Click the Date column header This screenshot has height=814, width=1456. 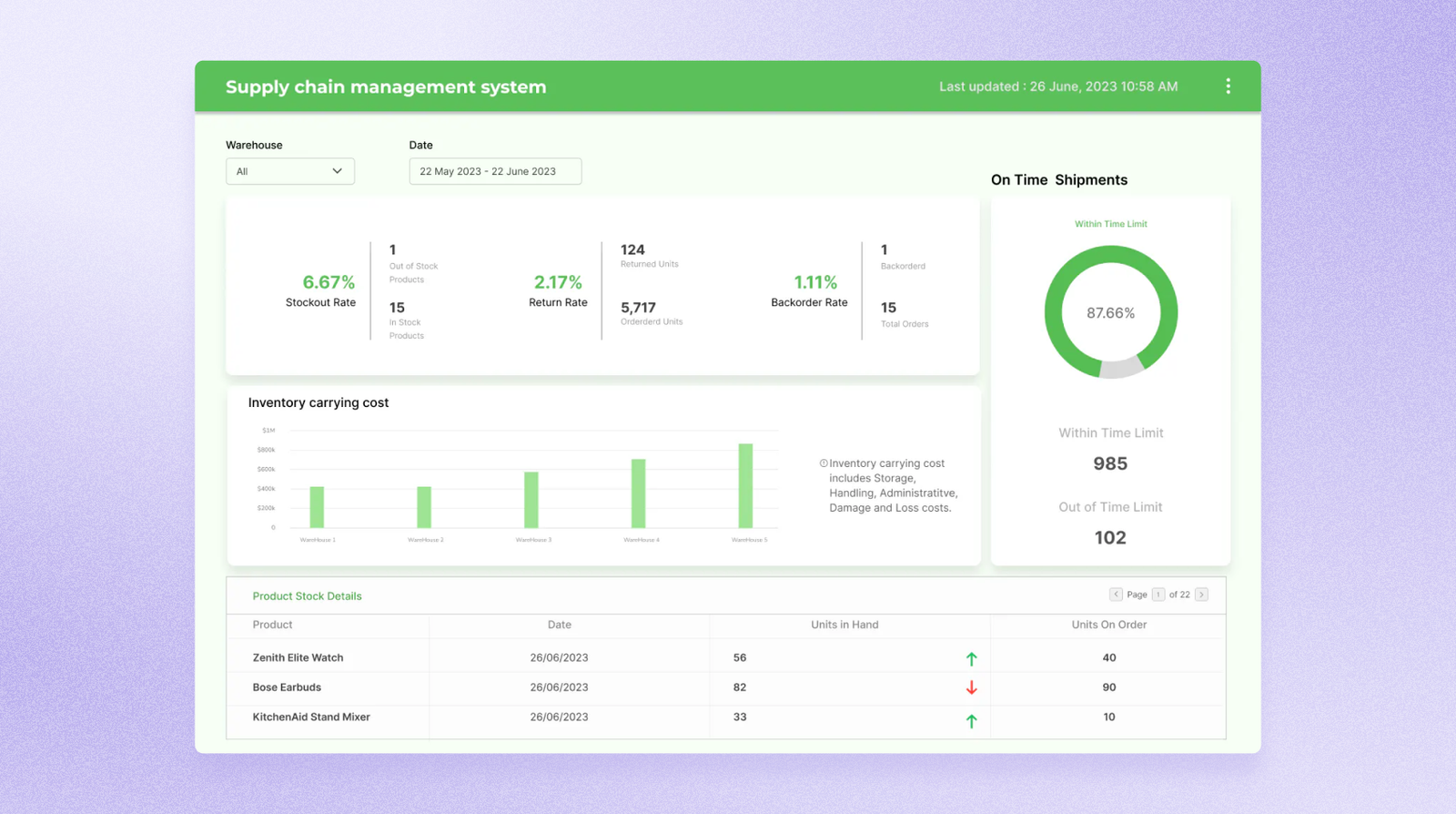click(x=559, y=625)
